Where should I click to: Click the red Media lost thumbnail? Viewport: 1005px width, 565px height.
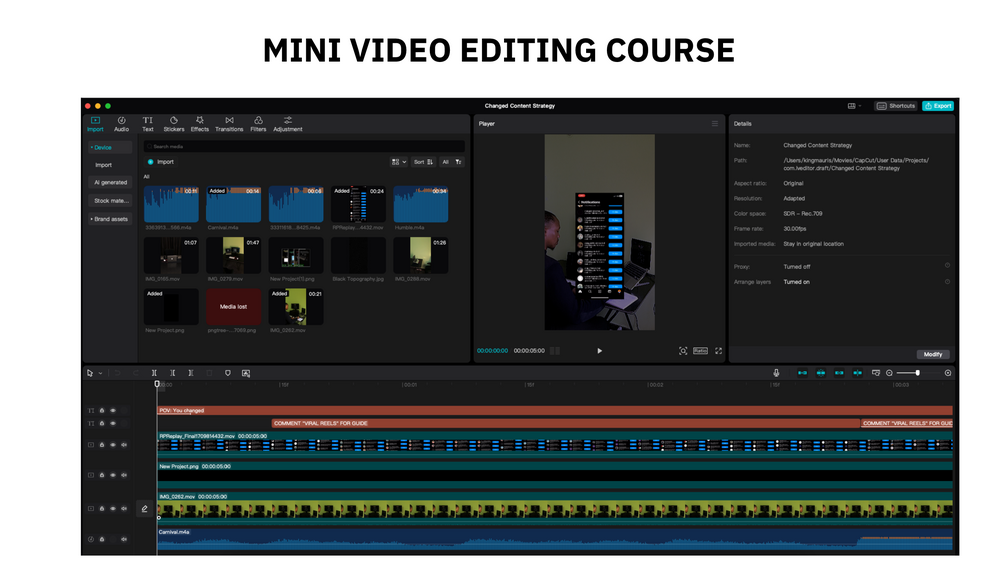tap(233, 307)
